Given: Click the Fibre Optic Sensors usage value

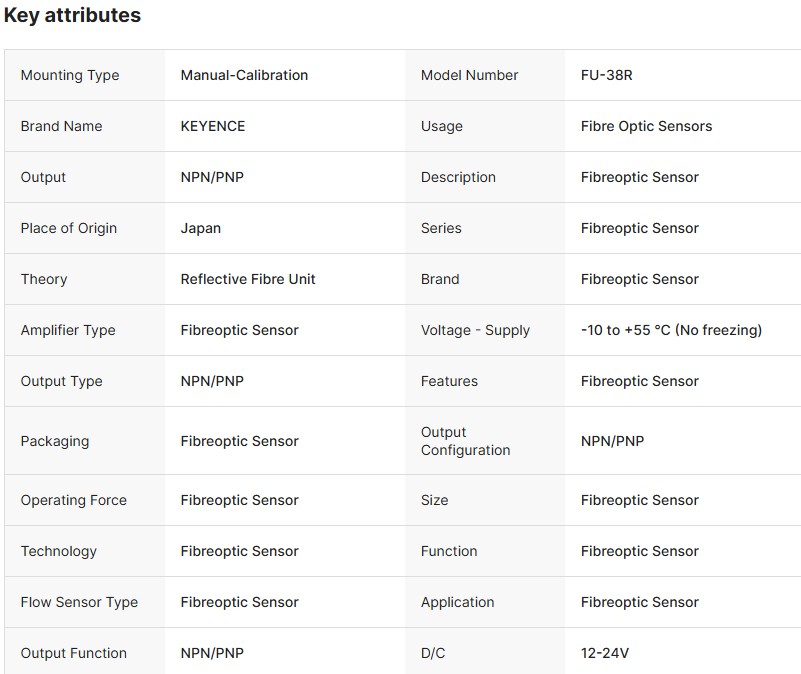Looking at the screenshot, I should click(646, 126).
